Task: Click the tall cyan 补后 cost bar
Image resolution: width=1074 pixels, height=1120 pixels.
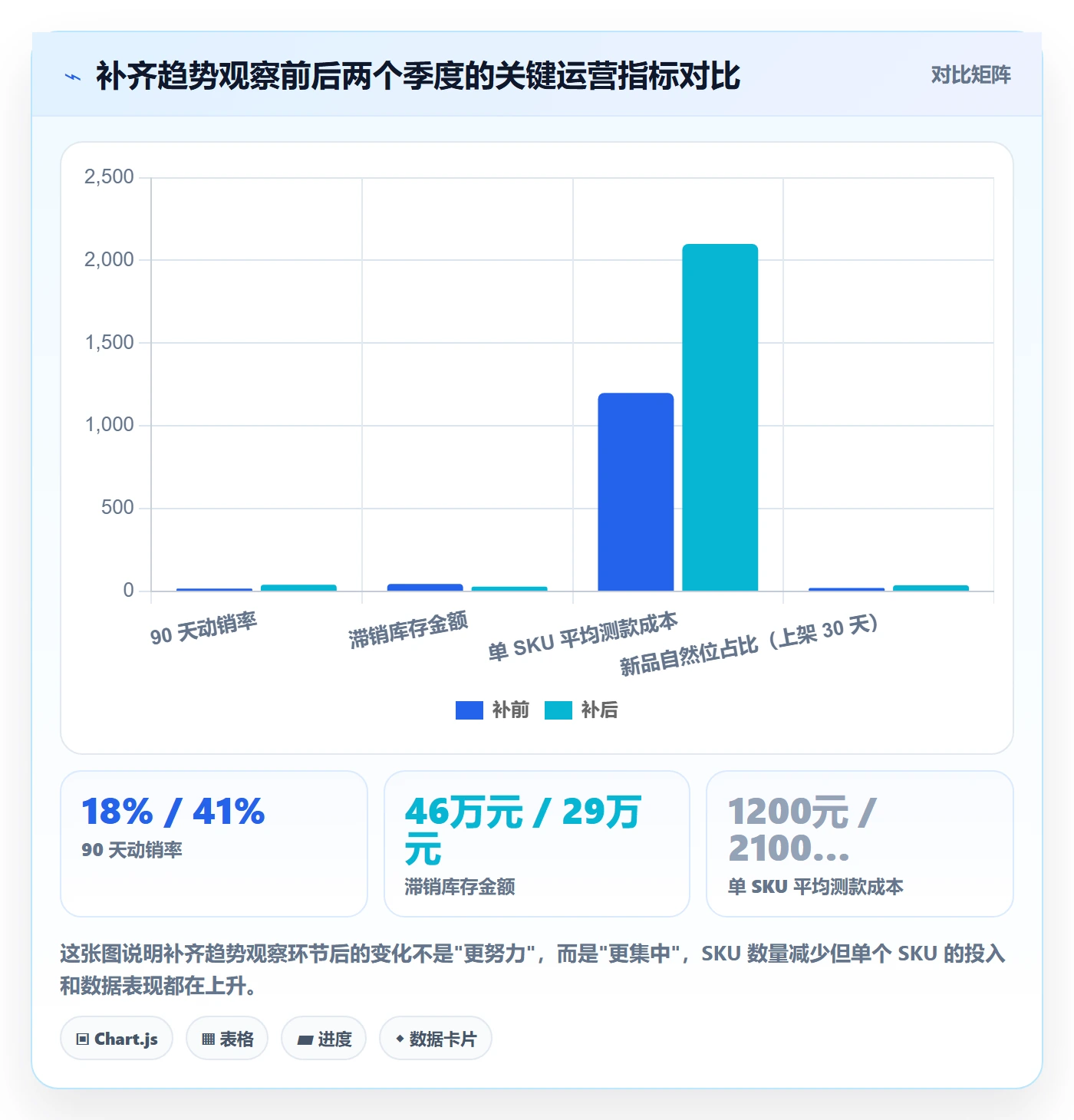Action: coord(720,417)
